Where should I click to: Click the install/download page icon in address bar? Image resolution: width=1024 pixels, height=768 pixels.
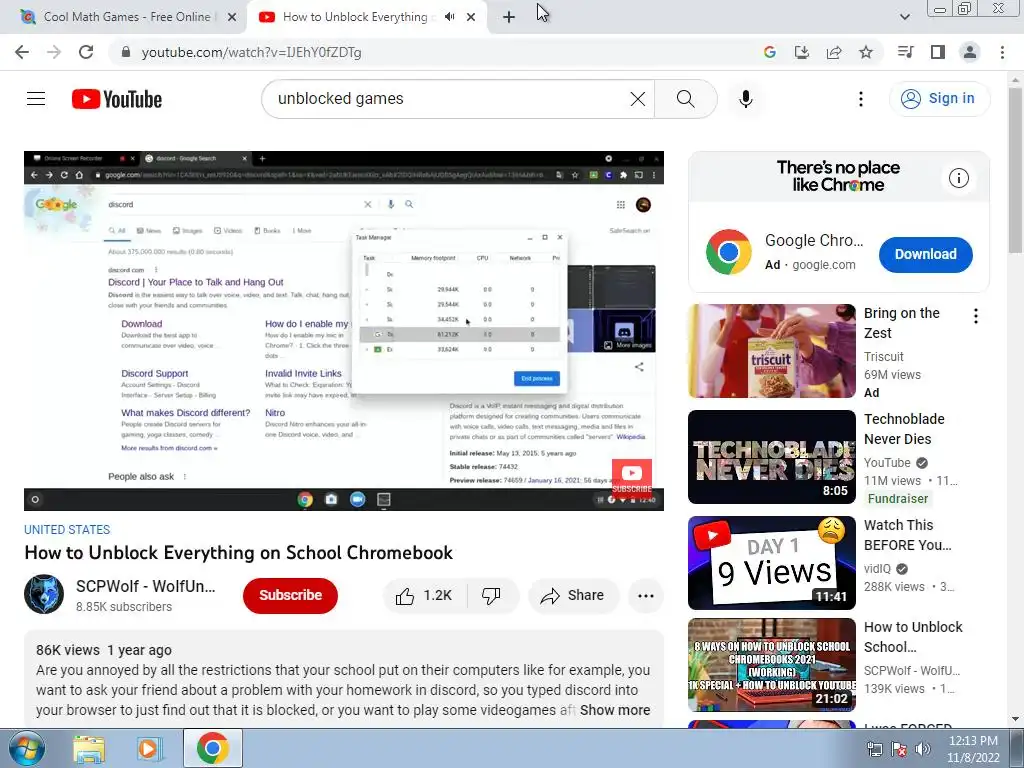(x=801, y=52)
